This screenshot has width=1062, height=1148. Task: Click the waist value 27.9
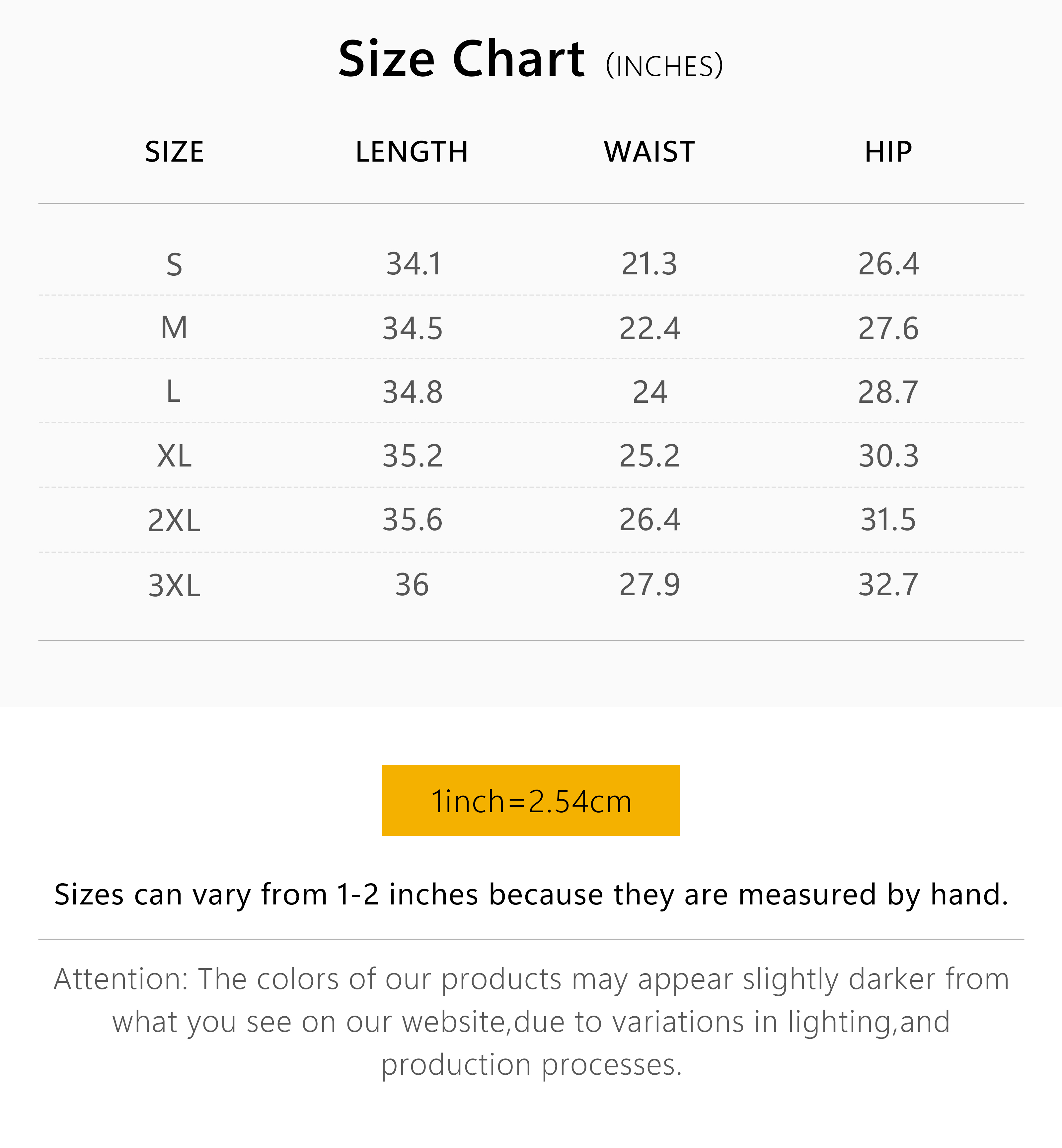click(x=649, y=585)
